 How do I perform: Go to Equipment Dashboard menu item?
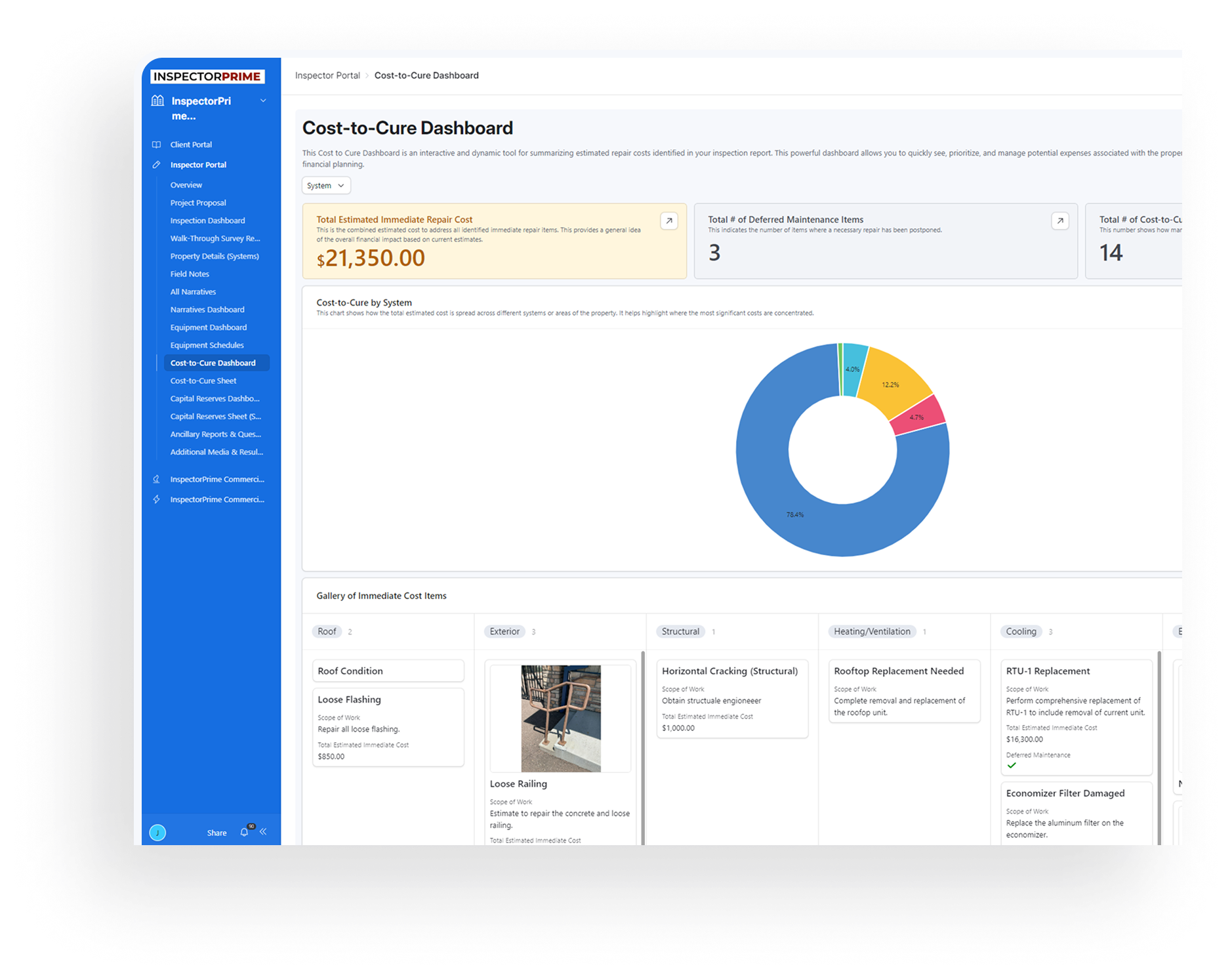[209, 327]
